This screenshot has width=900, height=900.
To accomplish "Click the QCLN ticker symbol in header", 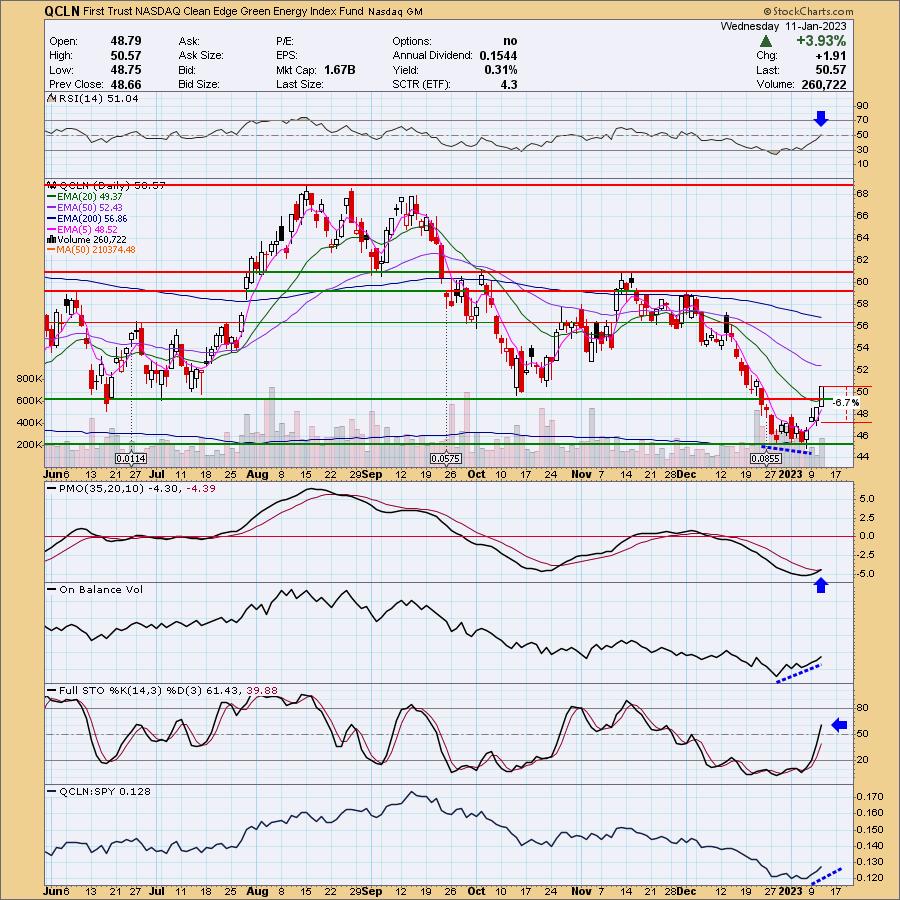I will coord(61,11).
